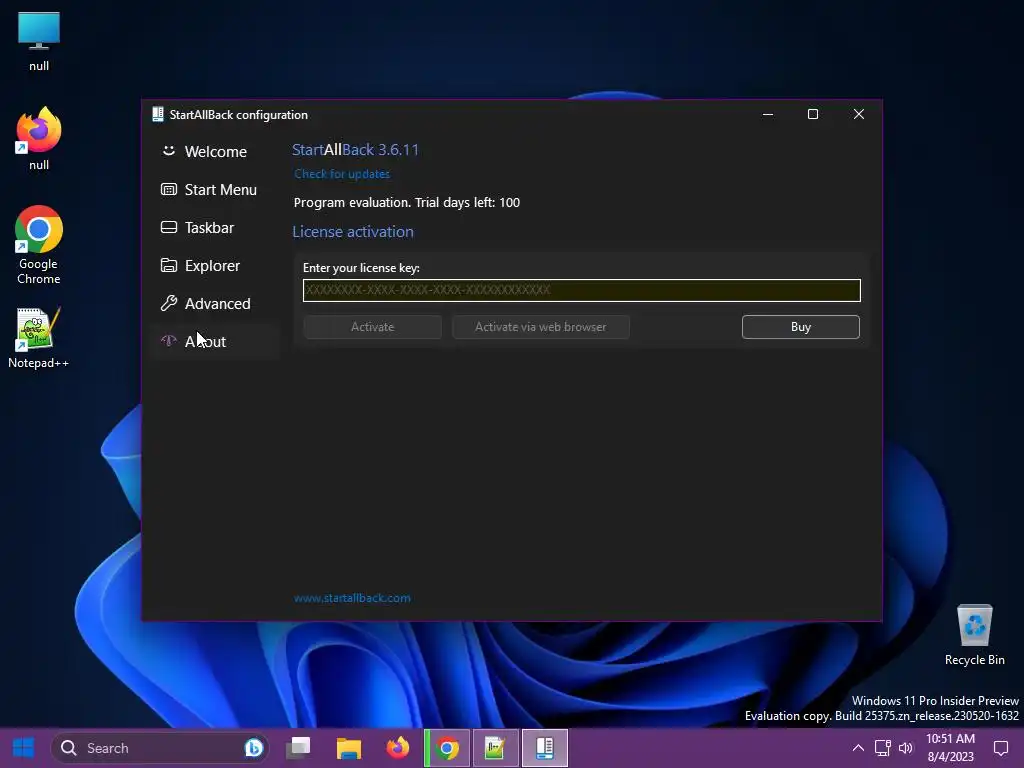Screen dimensions: 1024x768
Task: Click the umbrella icon beside About
Action: pos(168,341)
